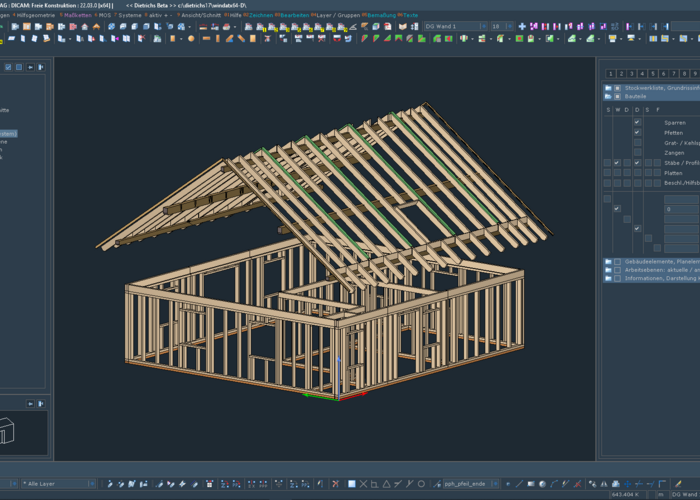
Task: Click the house icon with red roof
Action: point(85,27)
